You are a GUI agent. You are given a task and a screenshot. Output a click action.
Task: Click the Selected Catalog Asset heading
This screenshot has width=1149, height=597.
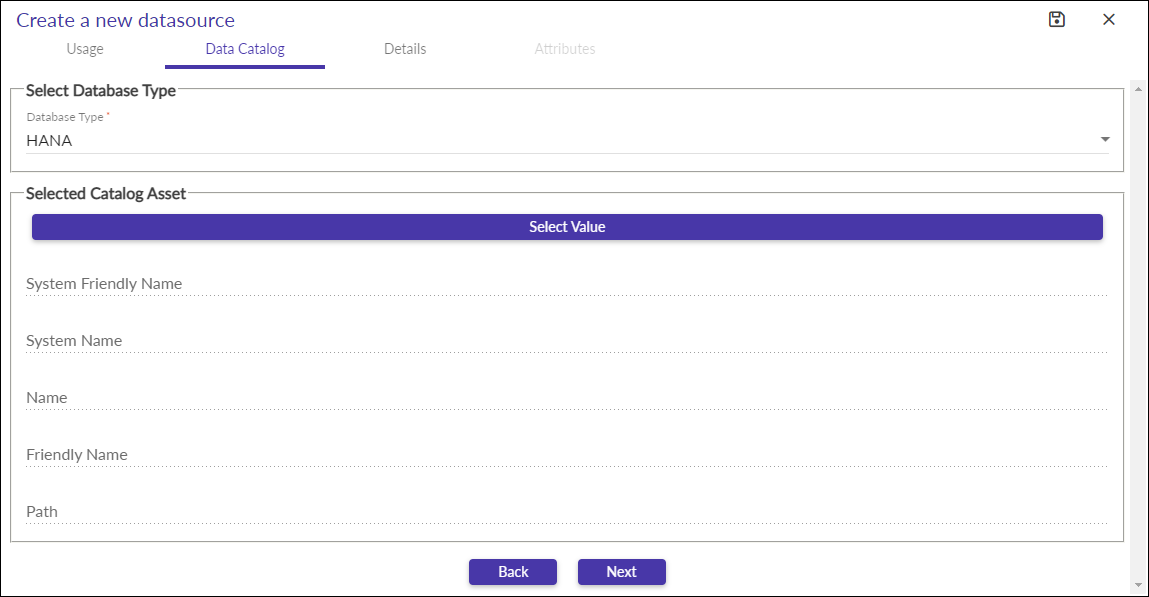coord(106,194)
